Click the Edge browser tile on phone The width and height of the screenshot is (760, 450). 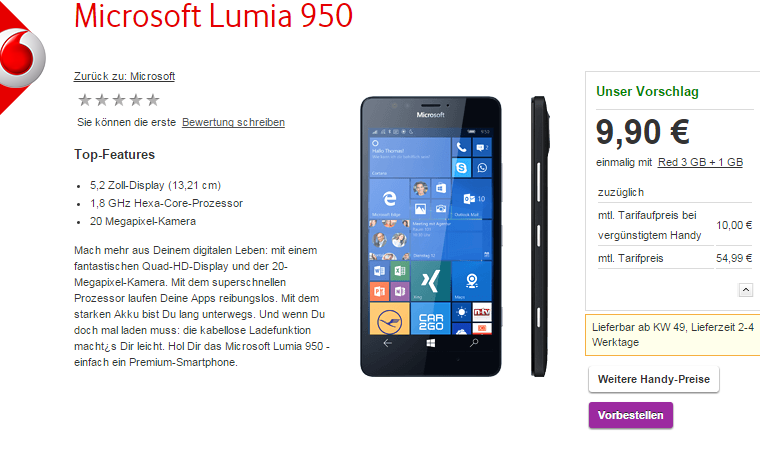pos(389,198)
